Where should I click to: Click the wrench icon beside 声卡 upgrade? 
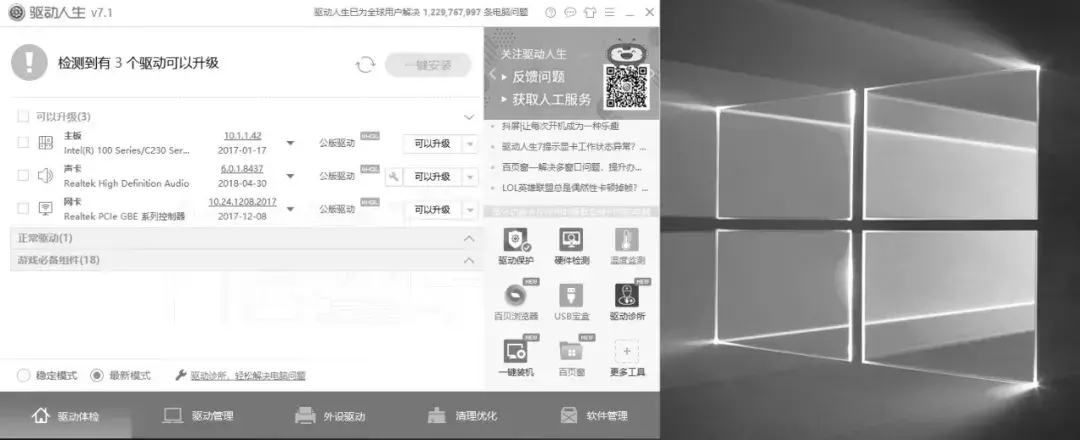tap(394, 176)
